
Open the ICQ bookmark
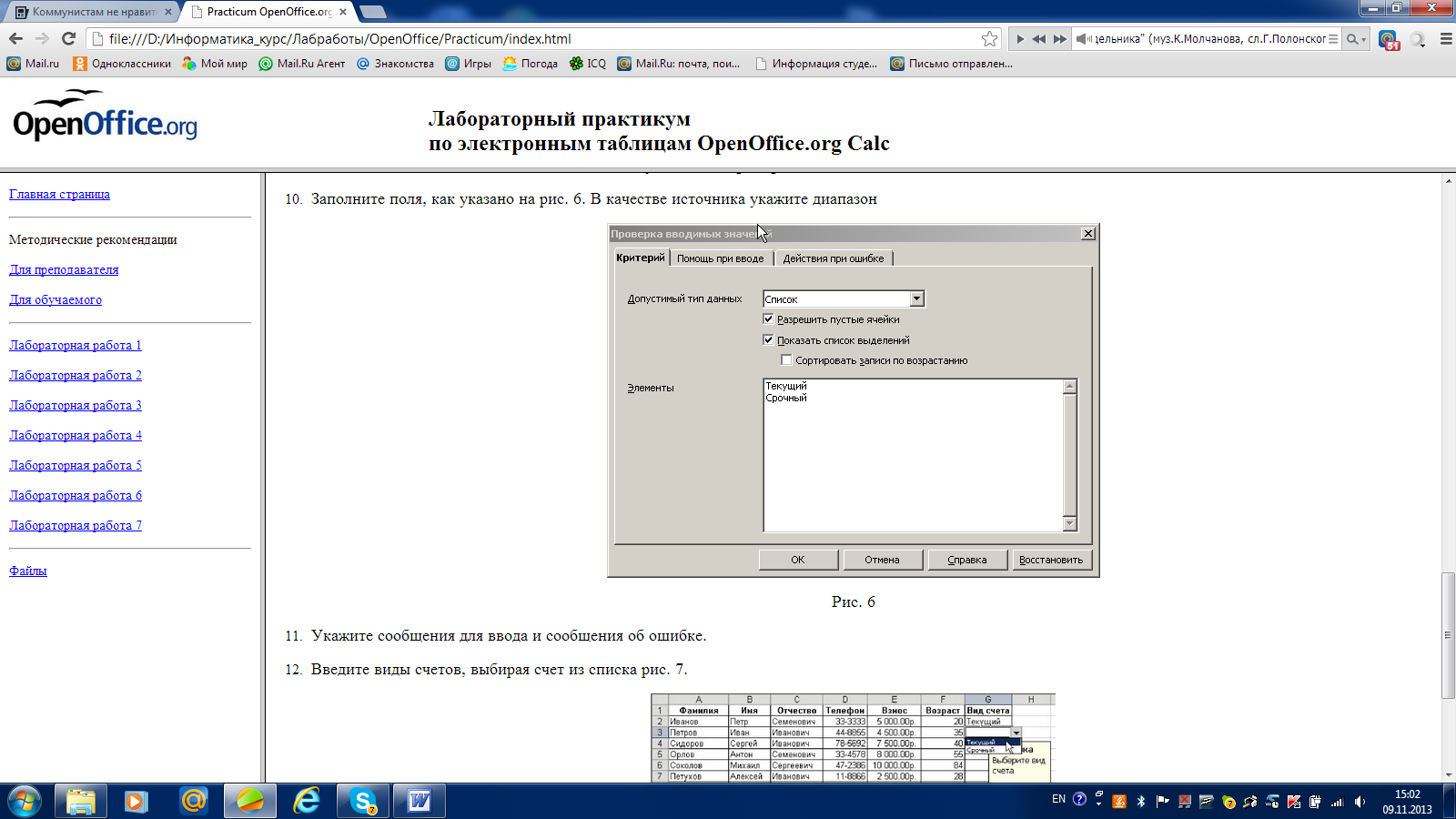587,64
